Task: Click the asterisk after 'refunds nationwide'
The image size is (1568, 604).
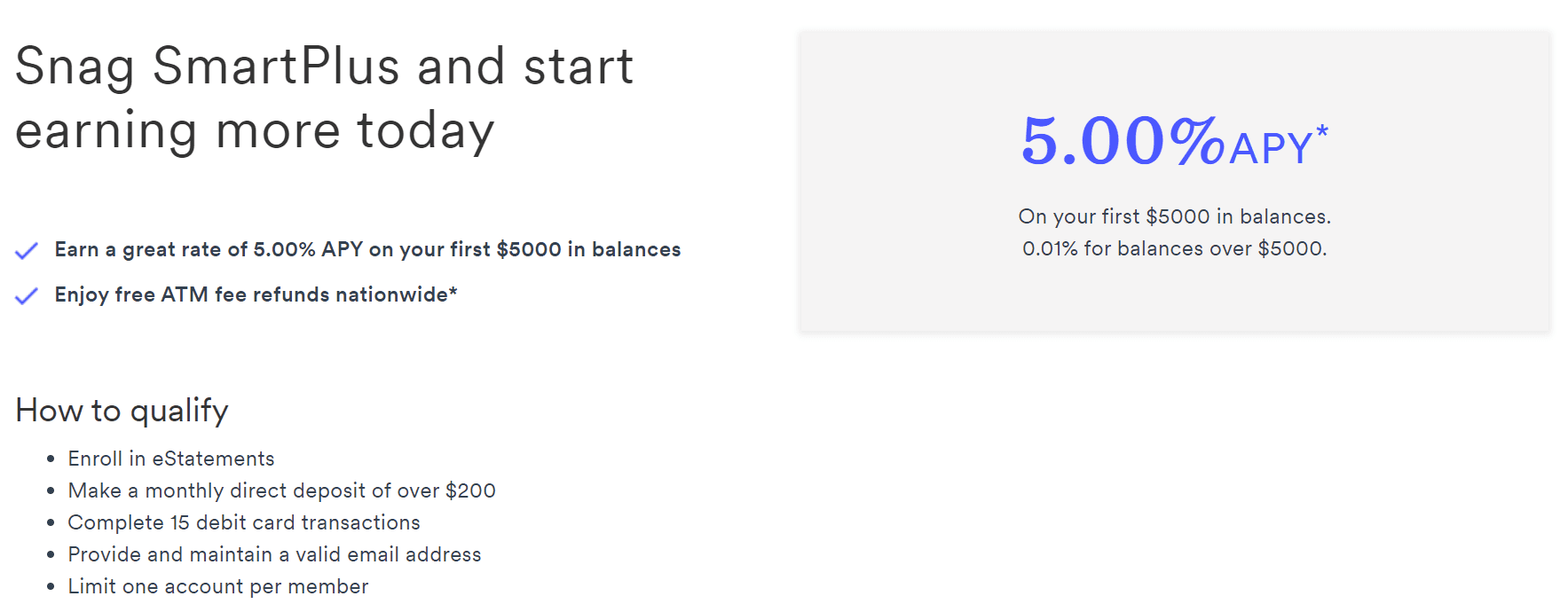Action: [x=453, y=291]
